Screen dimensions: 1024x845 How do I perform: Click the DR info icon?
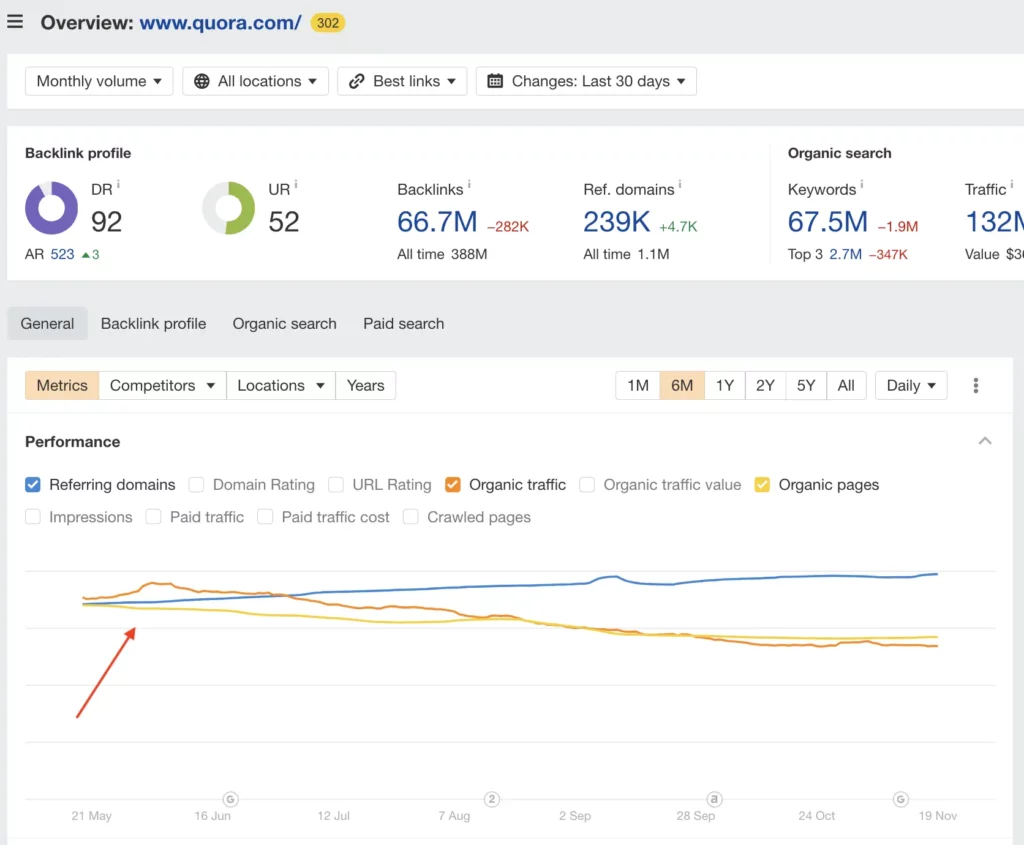point(119,185)
